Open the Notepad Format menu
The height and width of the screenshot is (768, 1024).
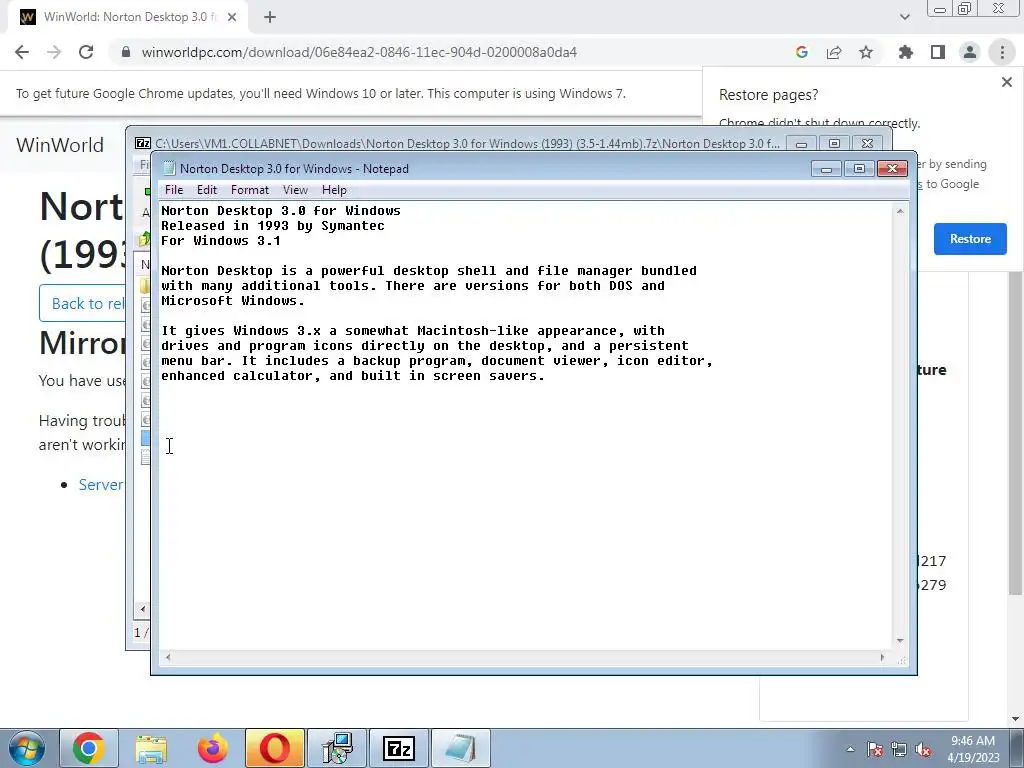249,190
